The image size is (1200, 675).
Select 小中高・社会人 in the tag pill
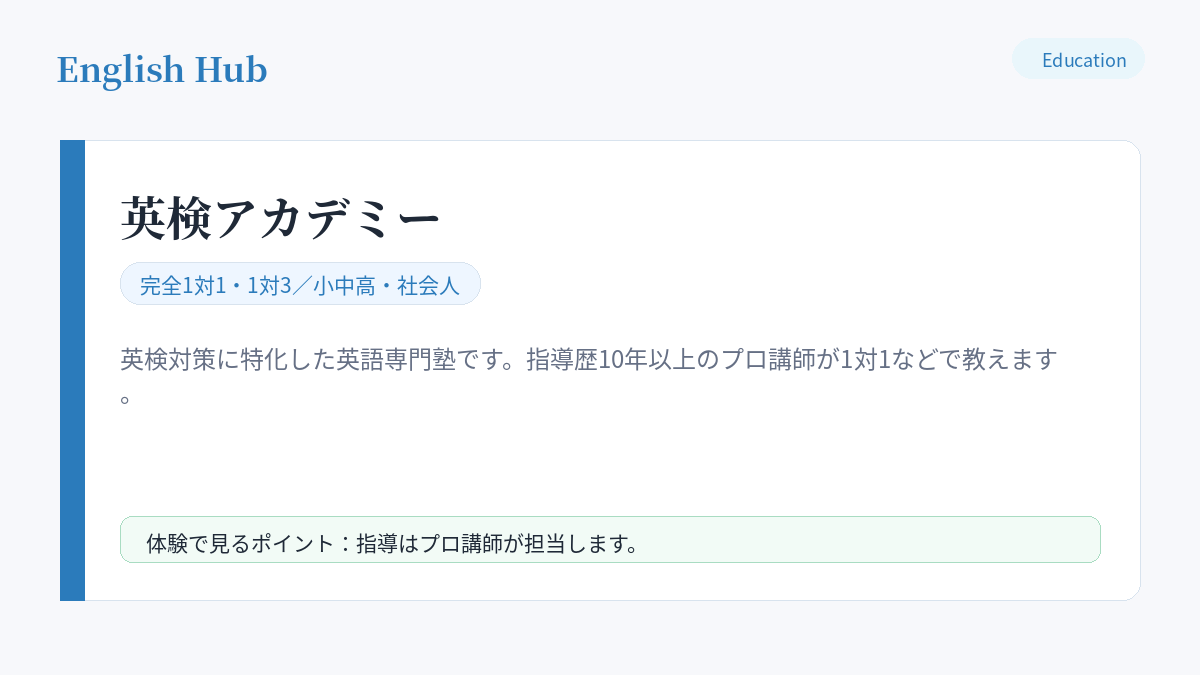tap(386, 285)
